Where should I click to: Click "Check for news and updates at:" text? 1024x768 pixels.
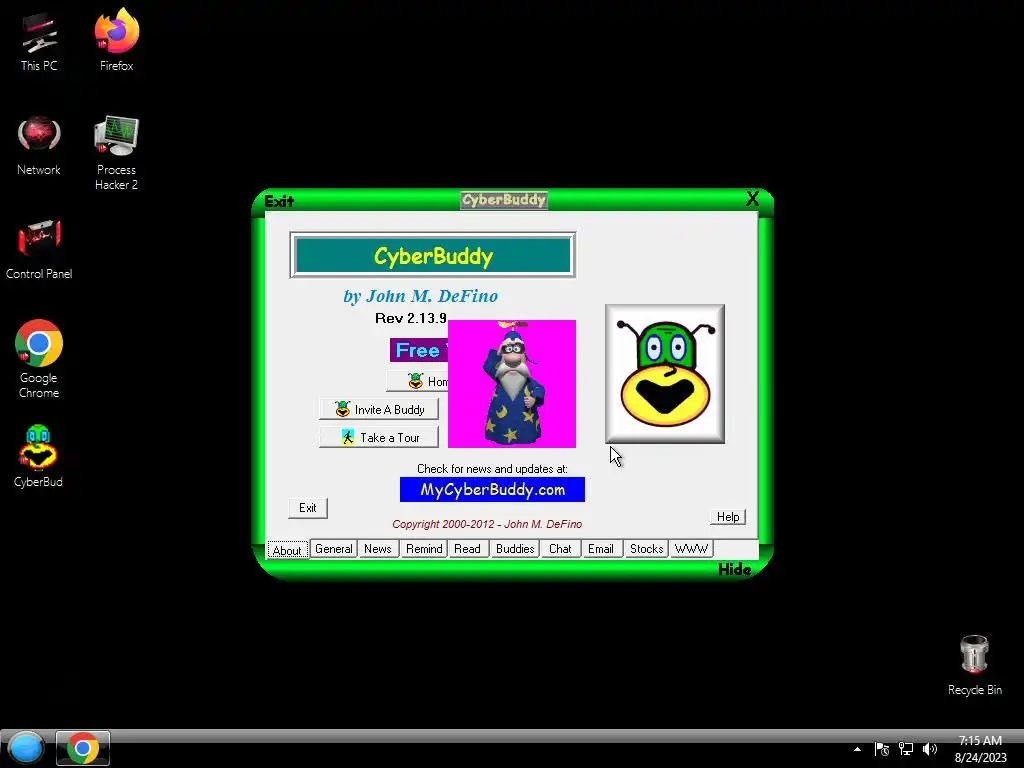pyautogui.click(x=492, y=469)
